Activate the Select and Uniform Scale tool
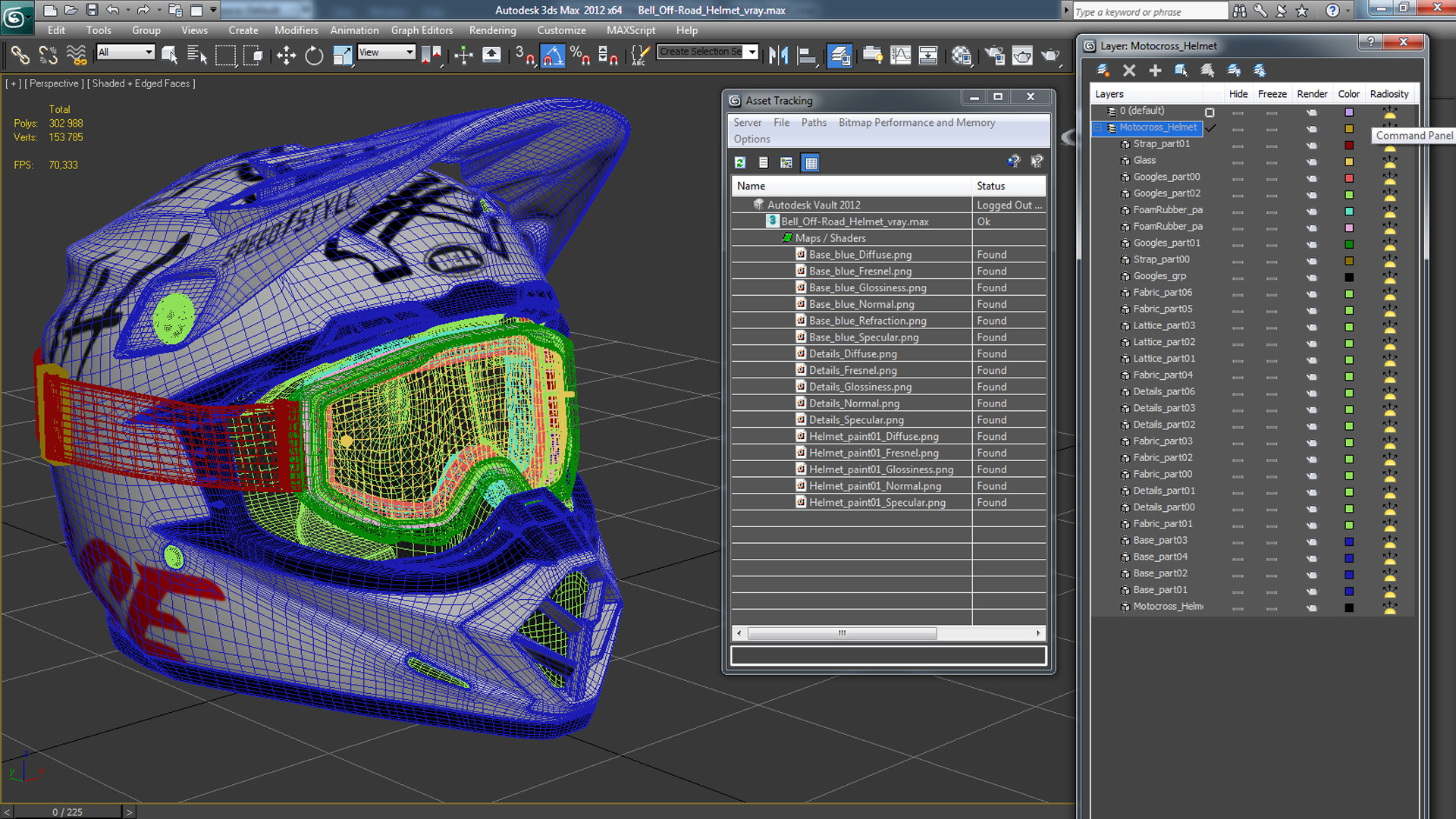The image size is (1456, 819). (343, 55)
